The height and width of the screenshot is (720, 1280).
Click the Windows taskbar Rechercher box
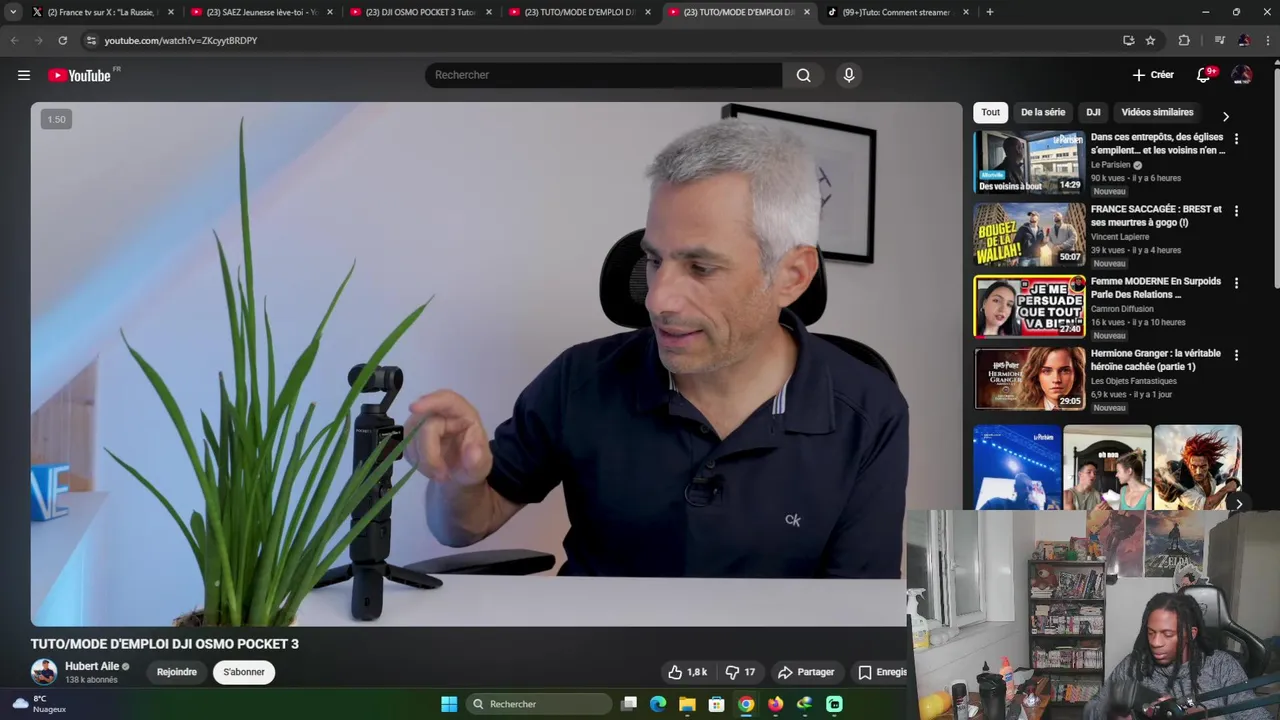pyautogui.click(x=539, y=704)
